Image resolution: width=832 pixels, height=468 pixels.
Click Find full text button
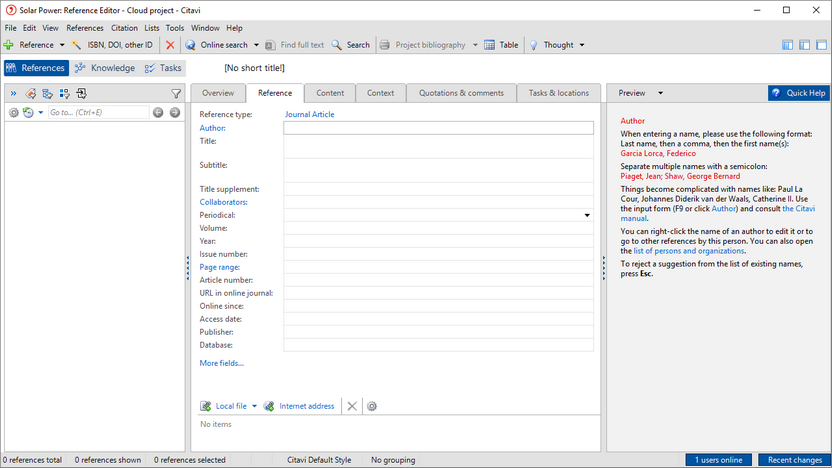coord(294,45)
